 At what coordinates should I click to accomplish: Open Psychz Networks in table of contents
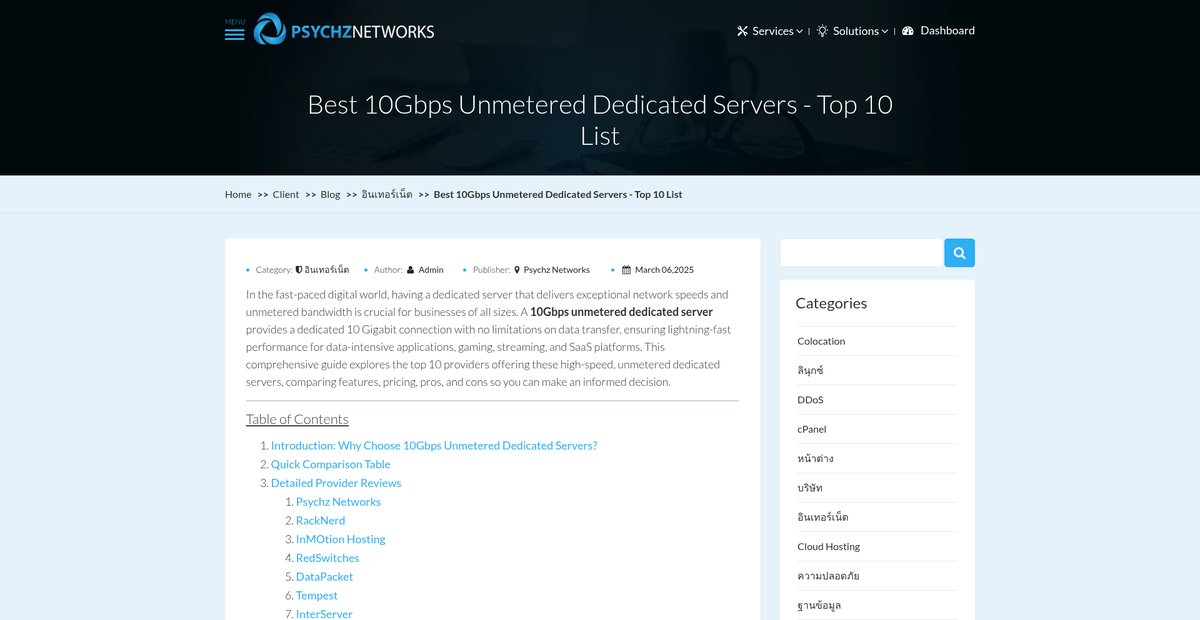(x=338, y=502)
